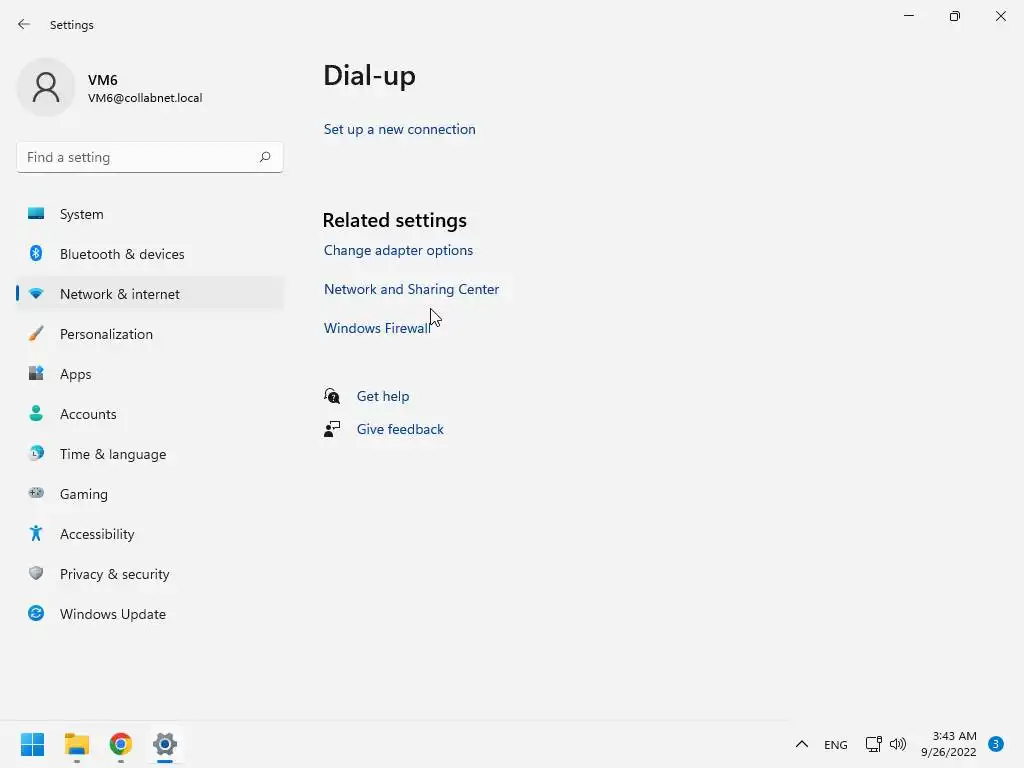Focus the Find a setting box

(150, 157)
